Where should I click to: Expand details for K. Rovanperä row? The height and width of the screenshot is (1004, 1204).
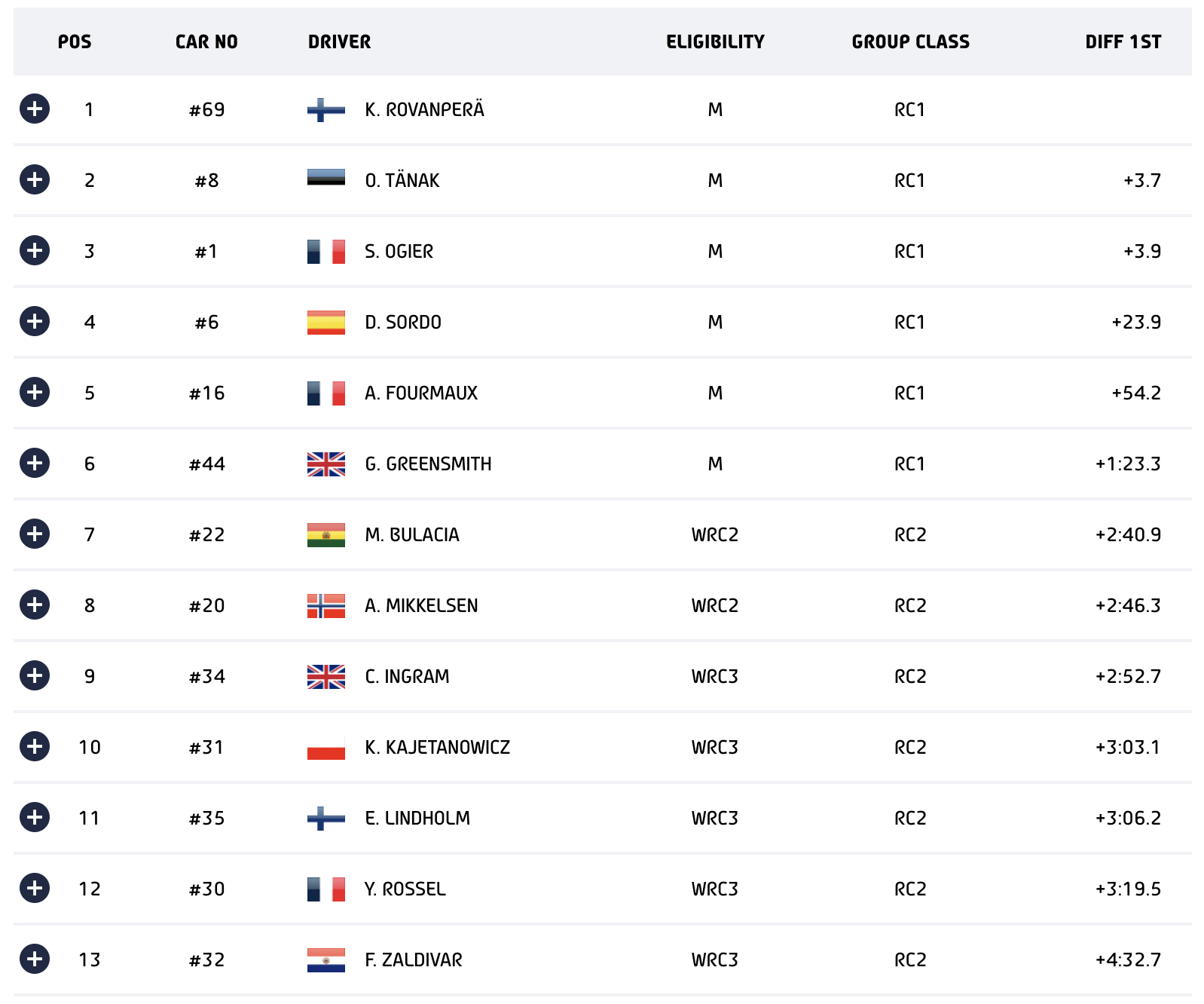click(35, 109)
